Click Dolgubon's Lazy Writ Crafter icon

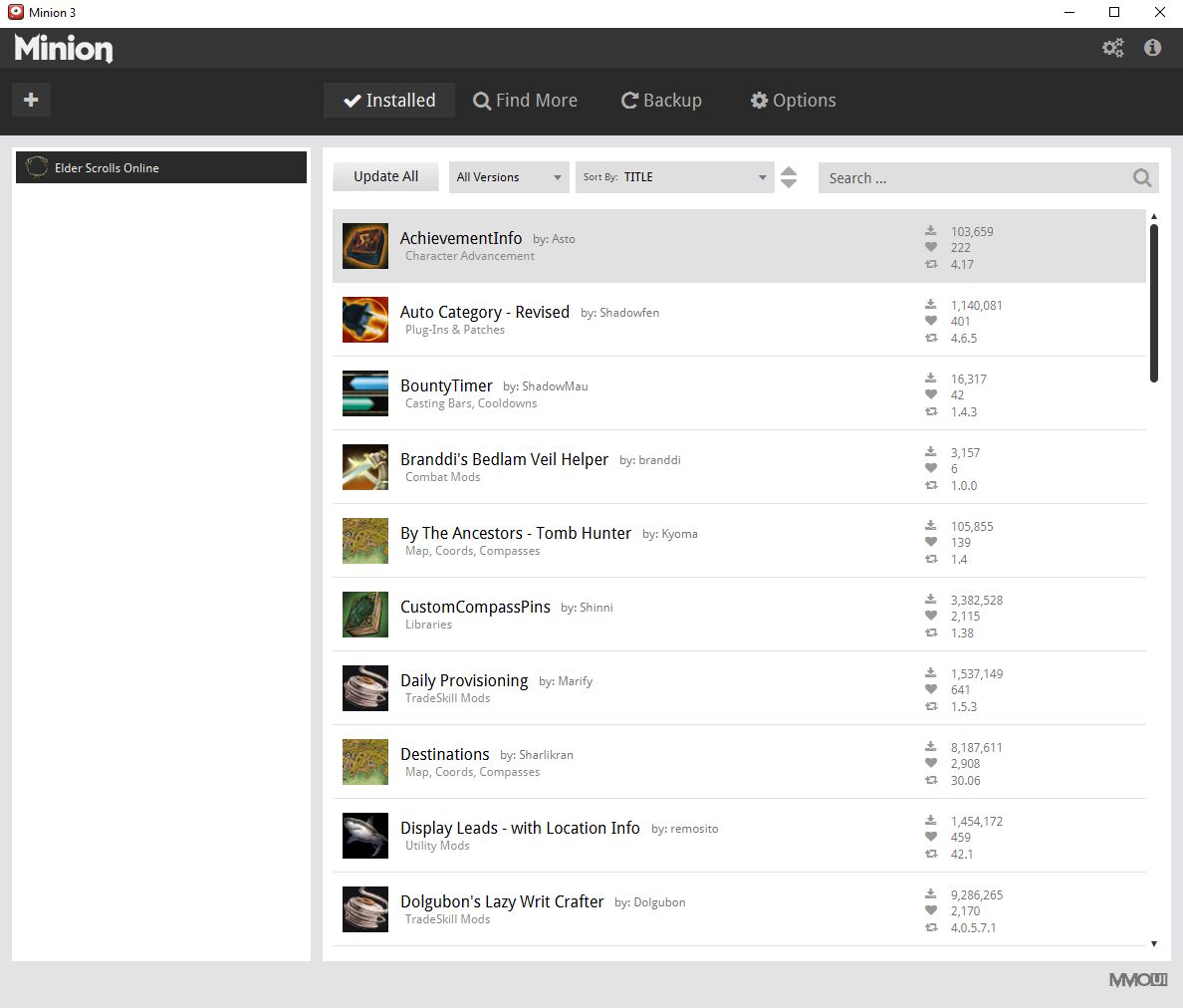pos(365,909)
